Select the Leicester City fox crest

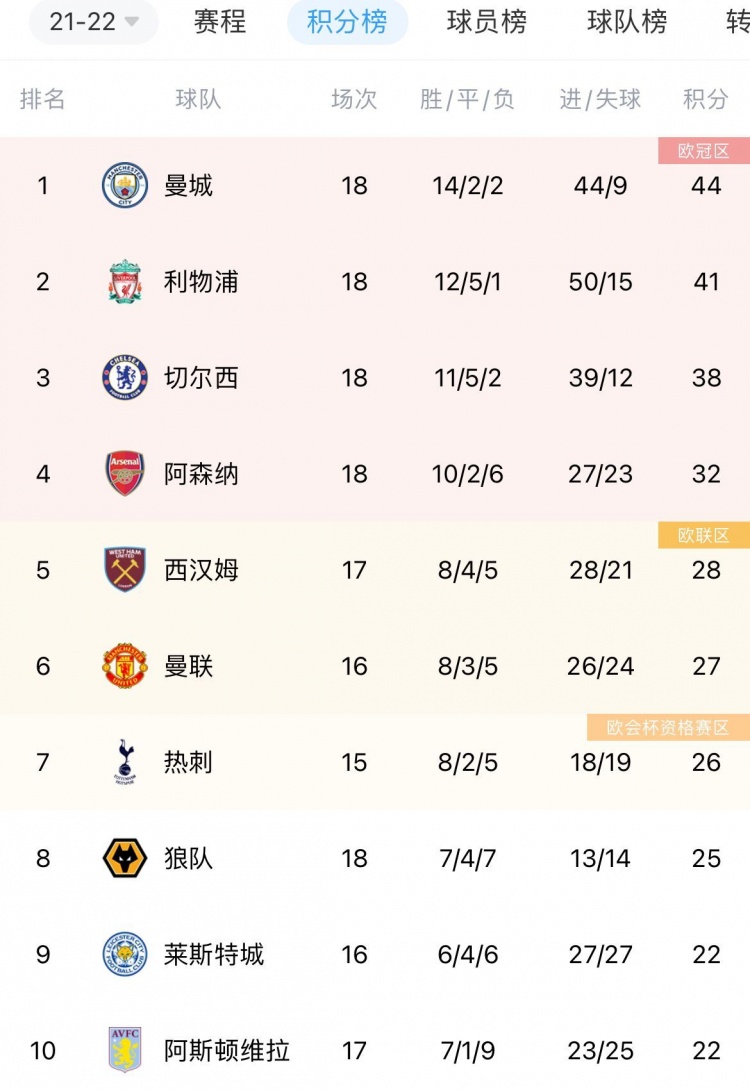(125, 954)
